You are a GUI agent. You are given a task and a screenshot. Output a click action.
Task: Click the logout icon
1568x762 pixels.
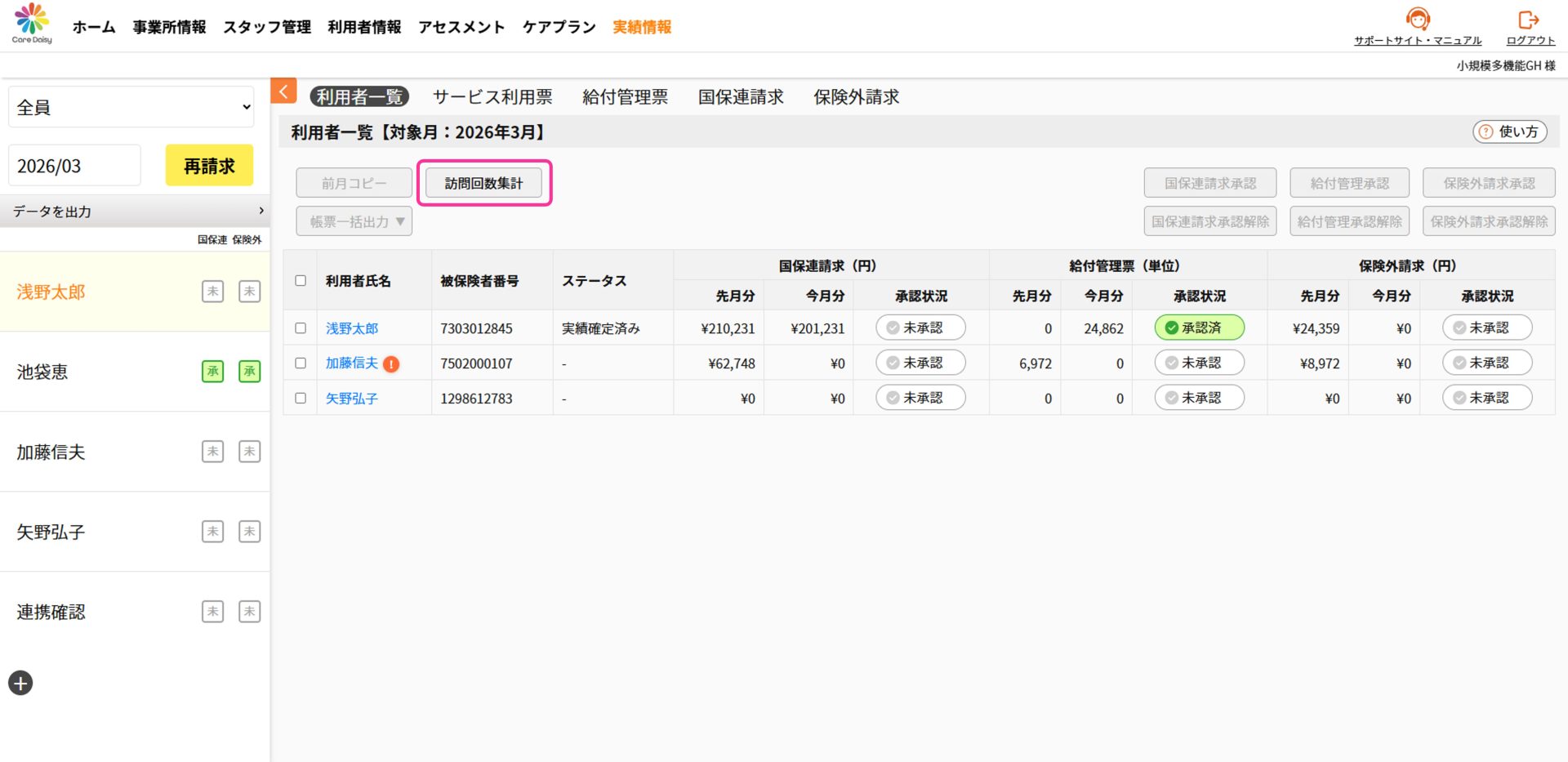point(1529,20)
